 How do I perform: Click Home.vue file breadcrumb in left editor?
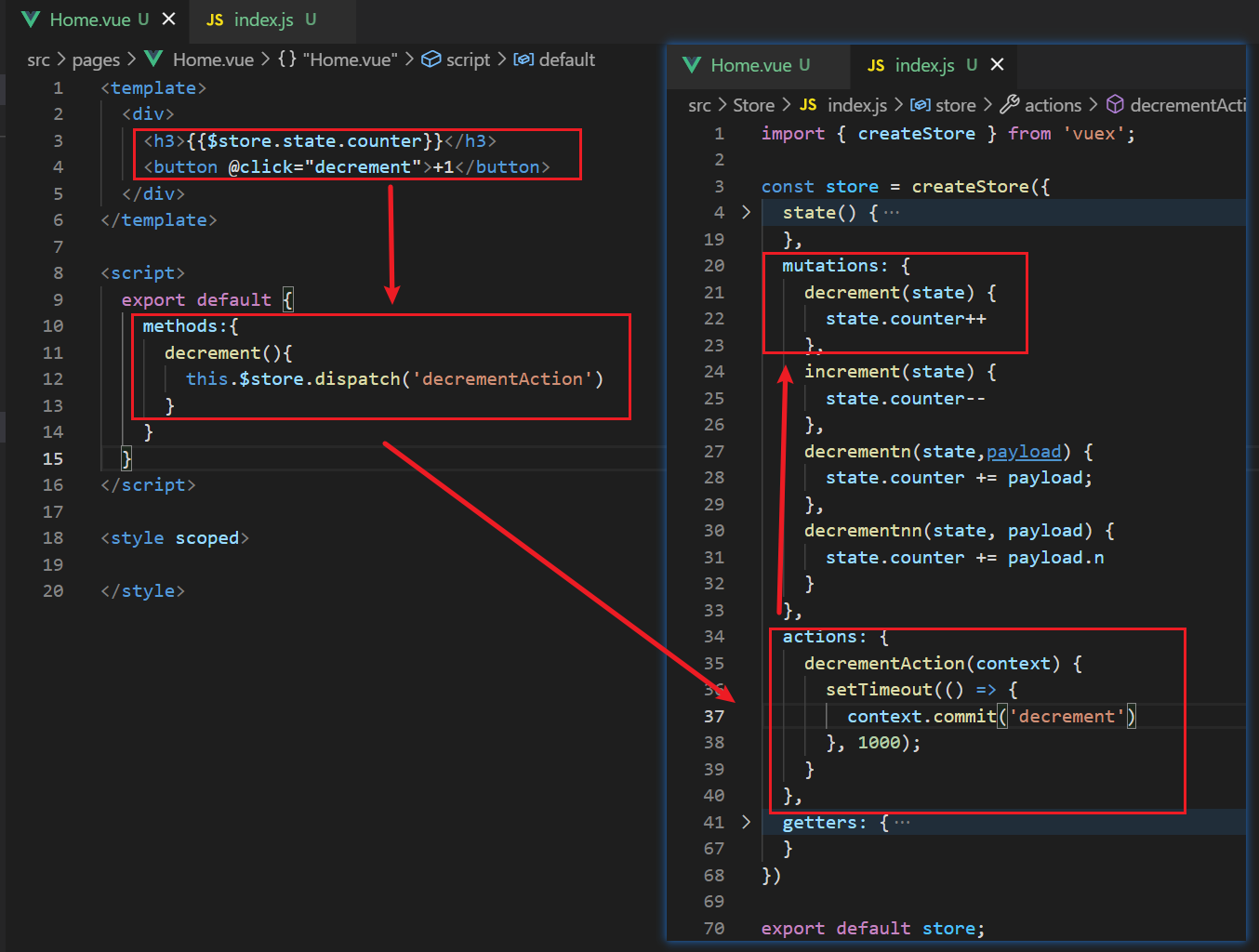click(213, 59)
